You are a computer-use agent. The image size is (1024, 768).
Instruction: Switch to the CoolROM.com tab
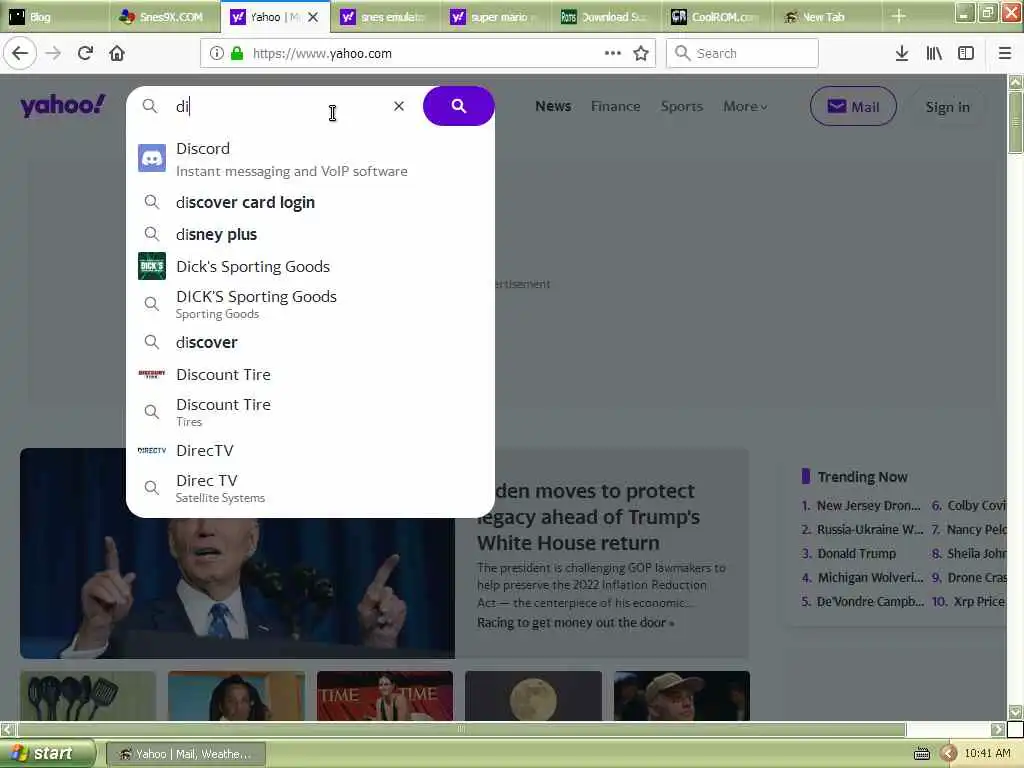pos(716,17)
